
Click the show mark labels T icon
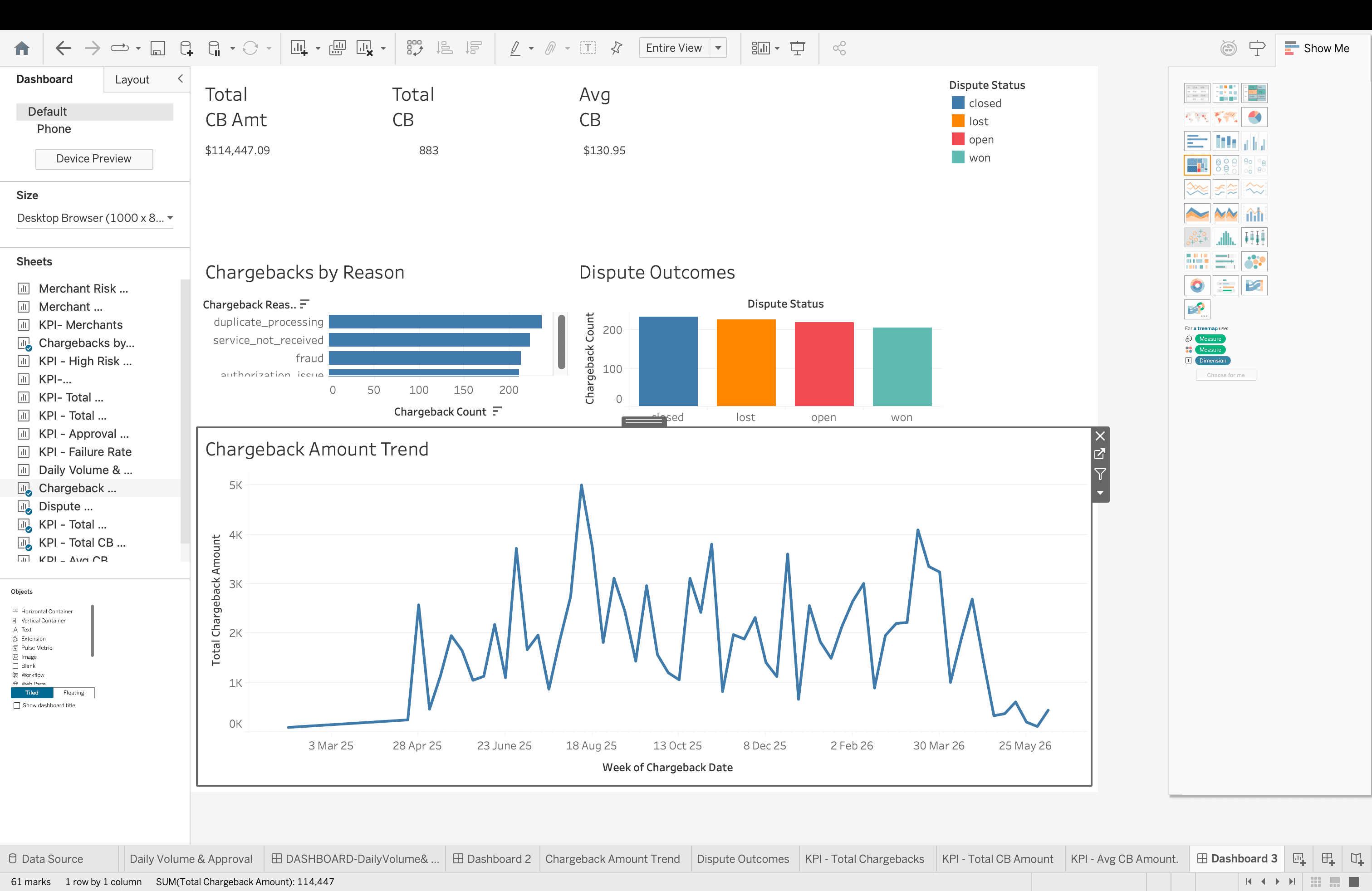pos(588,48)
